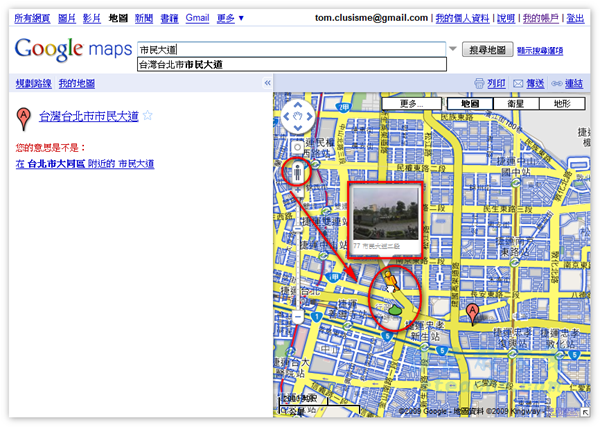Click the chain link icon for 連結

[x=556, y=83]
